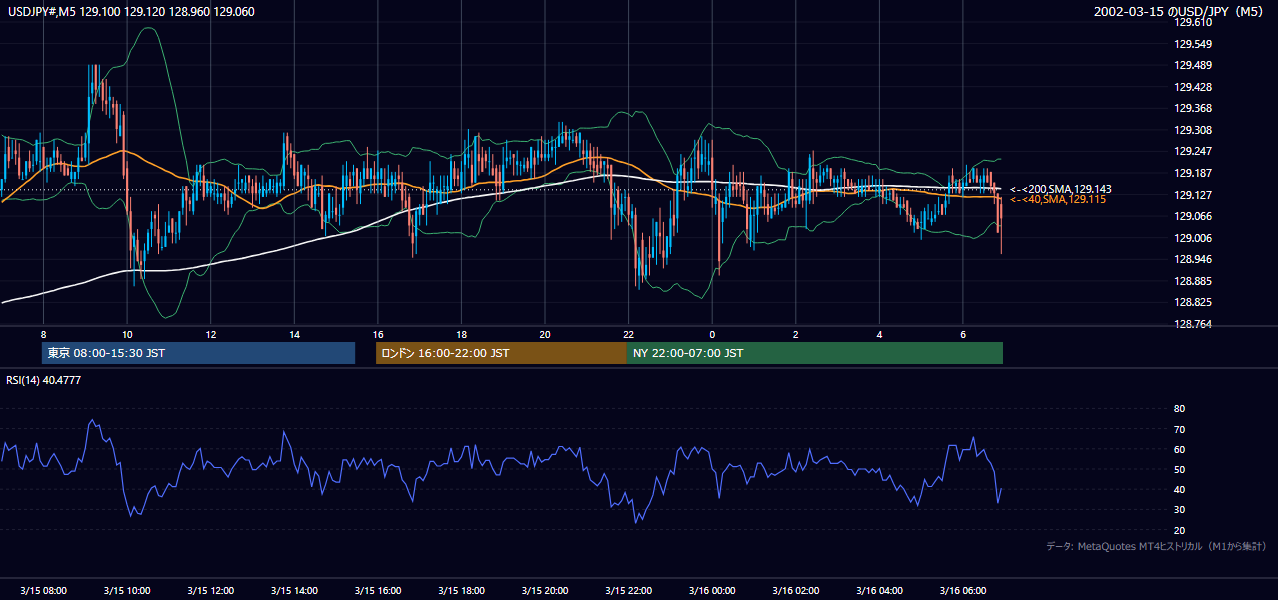Click the 3/15 14:00 time label
1278x600 pixels.
click(294, 591)
